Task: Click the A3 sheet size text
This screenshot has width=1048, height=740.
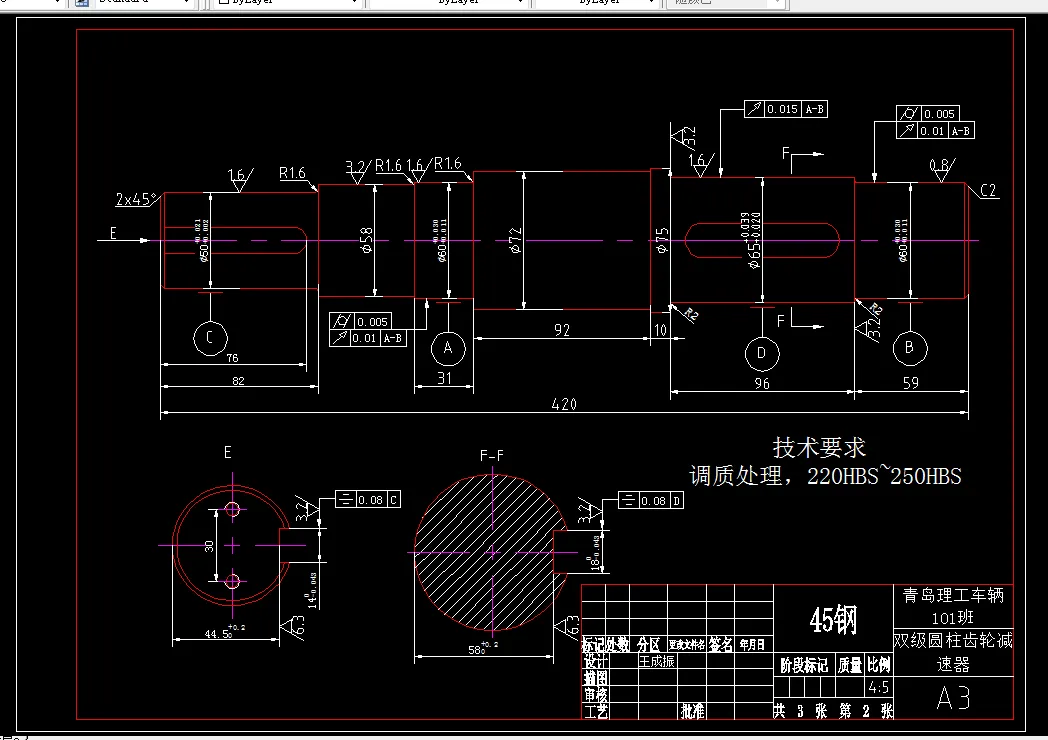Action: [953, 699]
